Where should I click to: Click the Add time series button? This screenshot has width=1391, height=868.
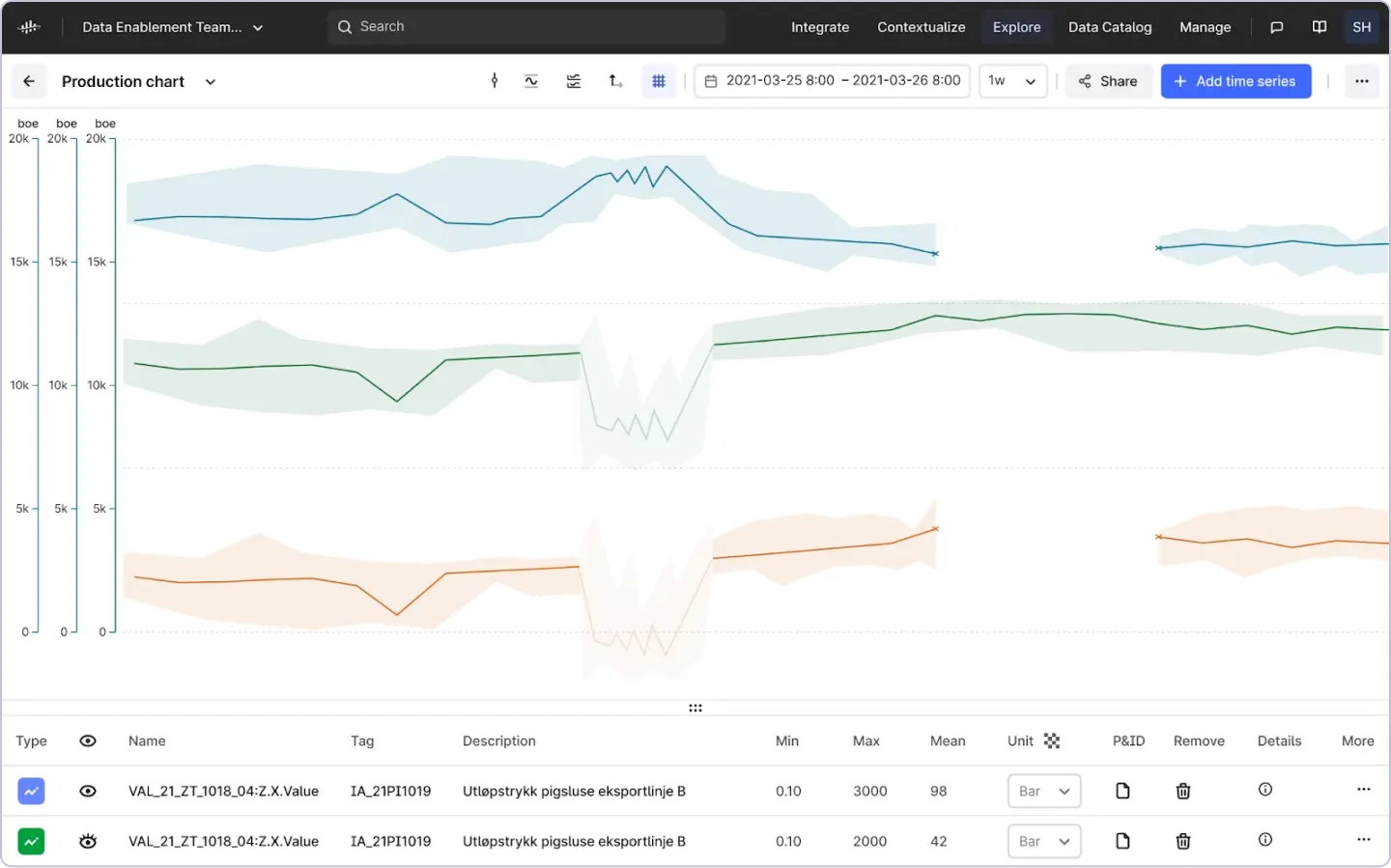coord(1236,81)
